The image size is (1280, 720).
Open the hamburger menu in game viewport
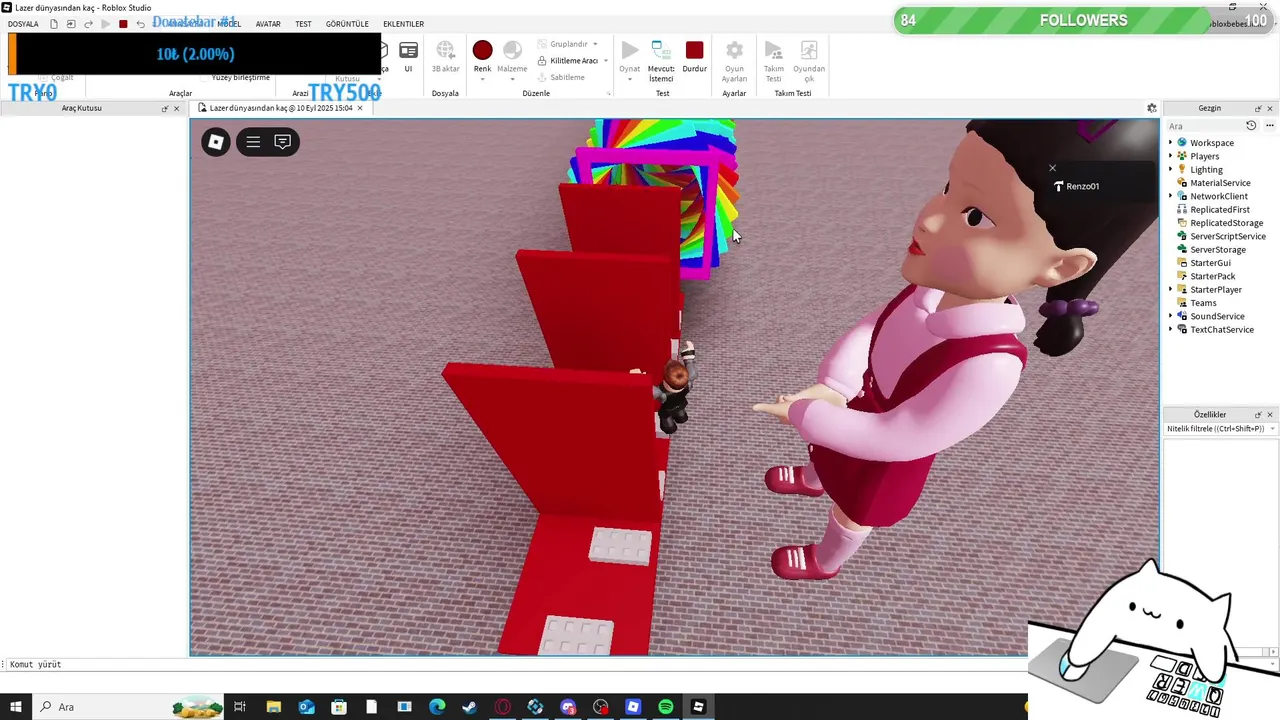coord(253,142)
